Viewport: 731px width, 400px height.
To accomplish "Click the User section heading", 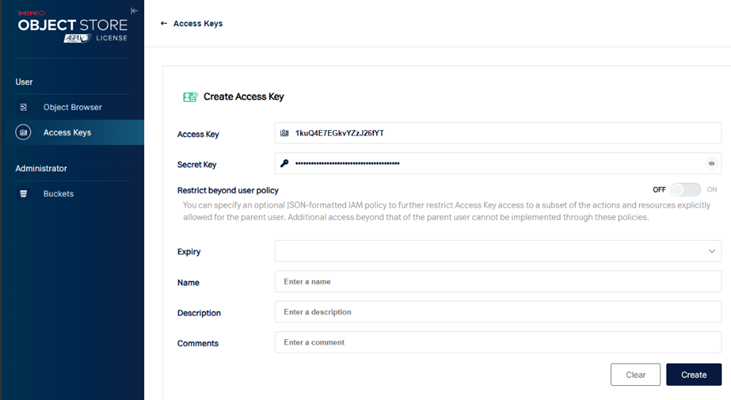I will coord(24,82).
